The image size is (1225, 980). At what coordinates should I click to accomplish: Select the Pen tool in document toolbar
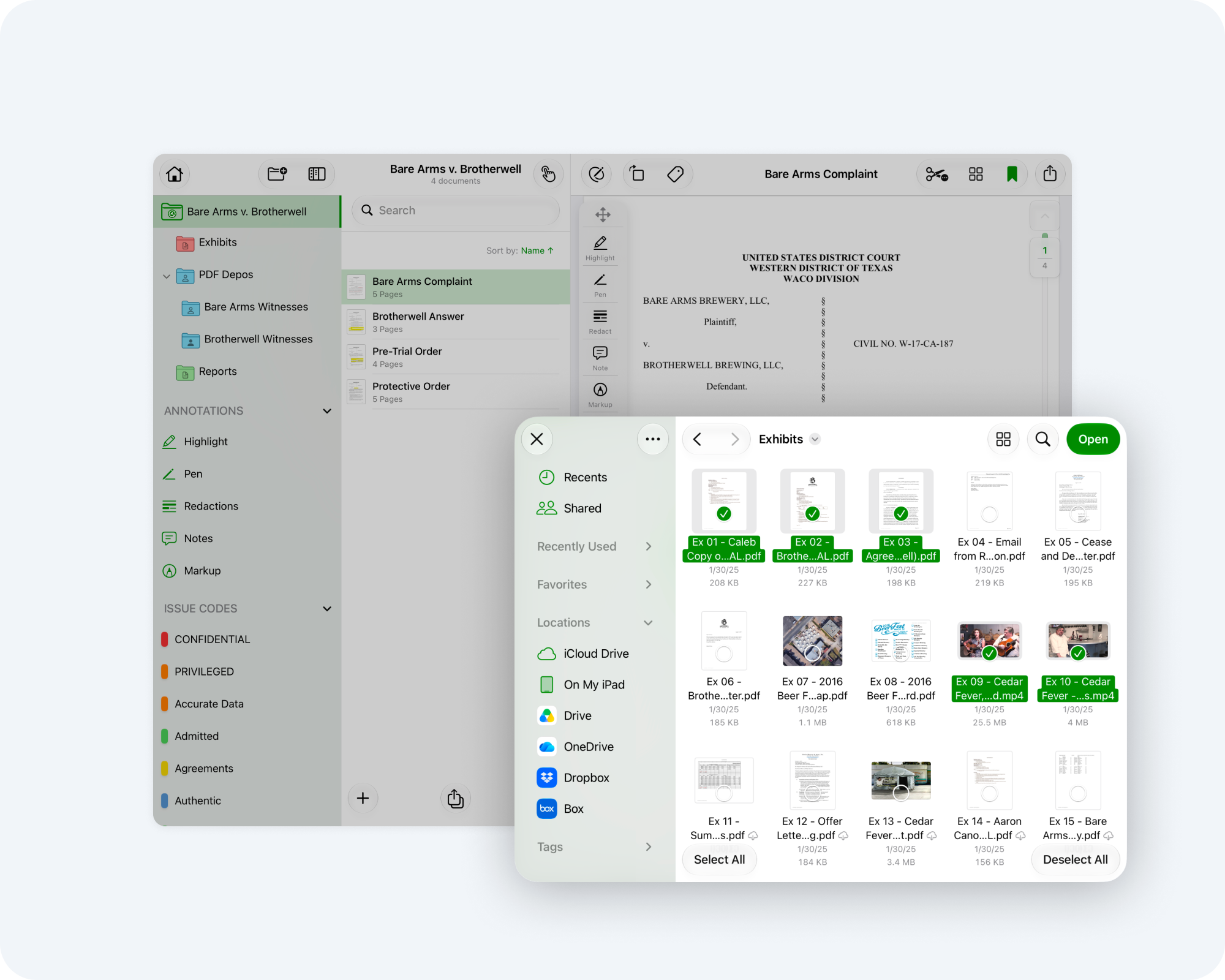tap(600, 286)
